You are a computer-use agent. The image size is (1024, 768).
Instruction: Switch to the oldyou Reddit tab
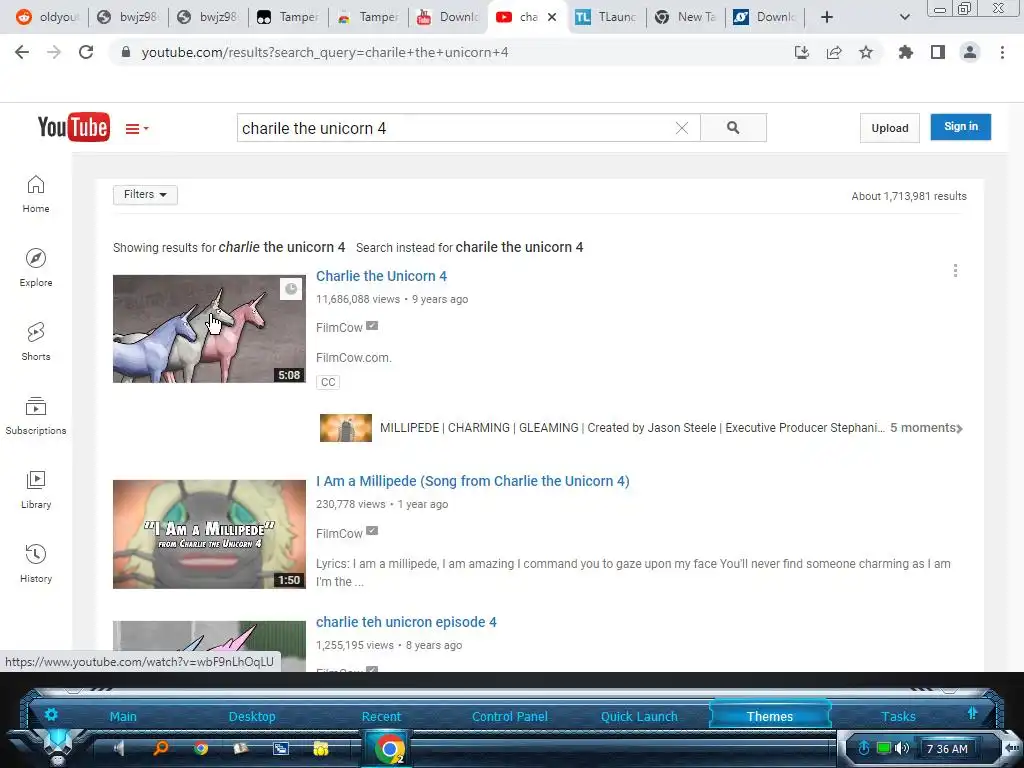point(47,17)
